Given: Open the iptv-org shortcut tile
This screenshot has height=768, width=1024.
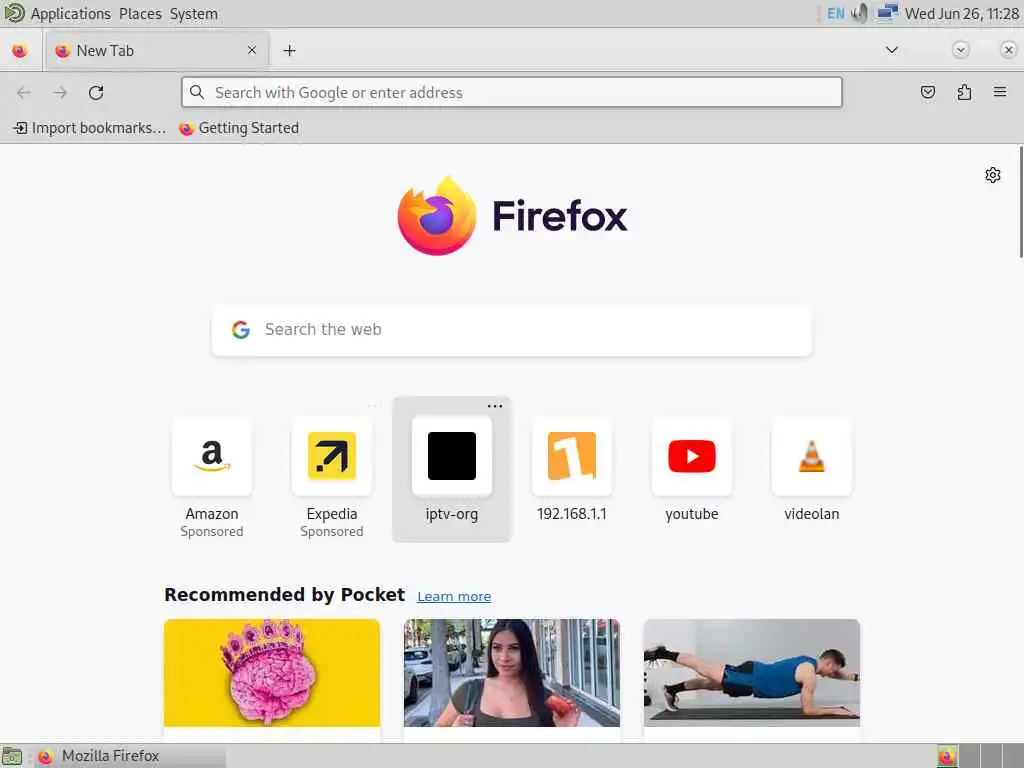Looking at the screenshot, I should (452, 470).
